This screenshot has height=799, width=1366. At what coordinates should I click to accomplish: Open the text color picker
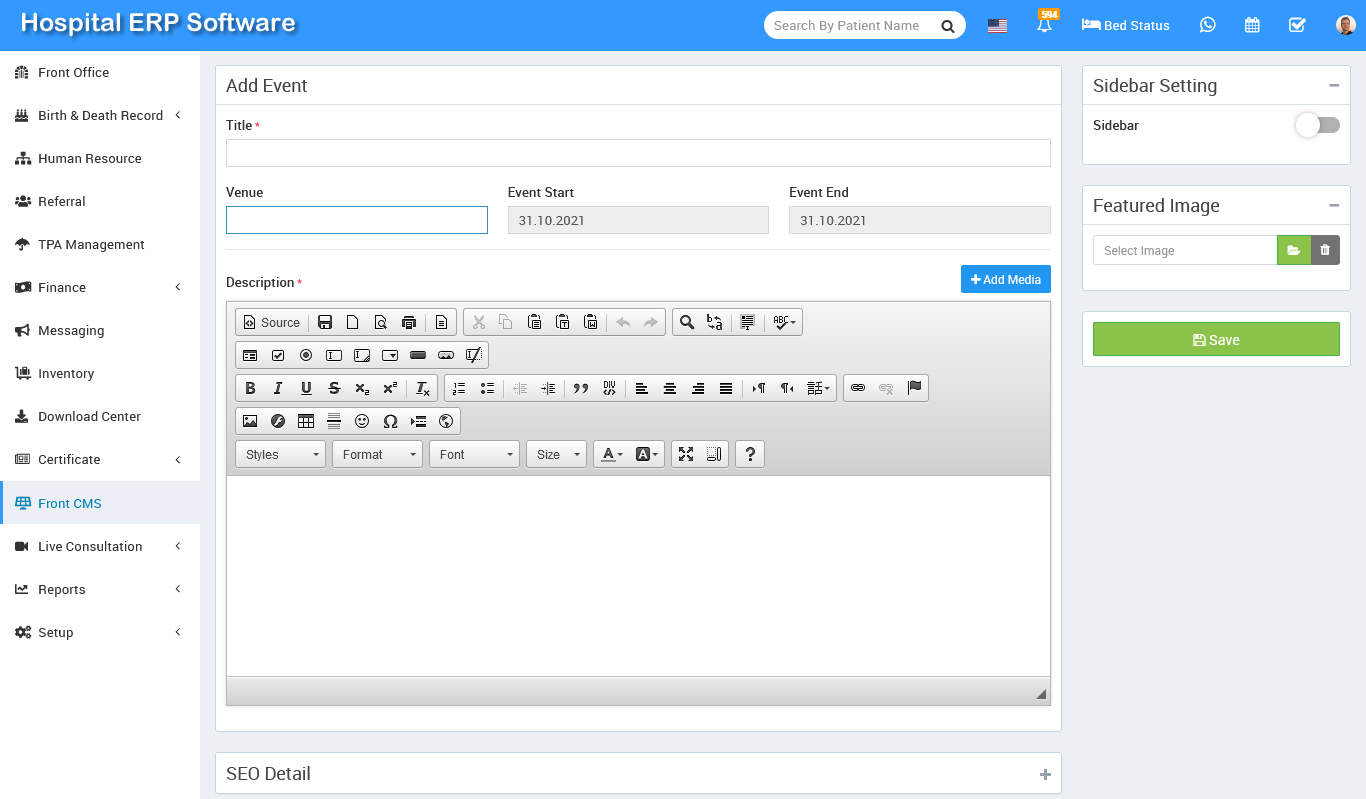pyautogui.click(x=612, y=454)
